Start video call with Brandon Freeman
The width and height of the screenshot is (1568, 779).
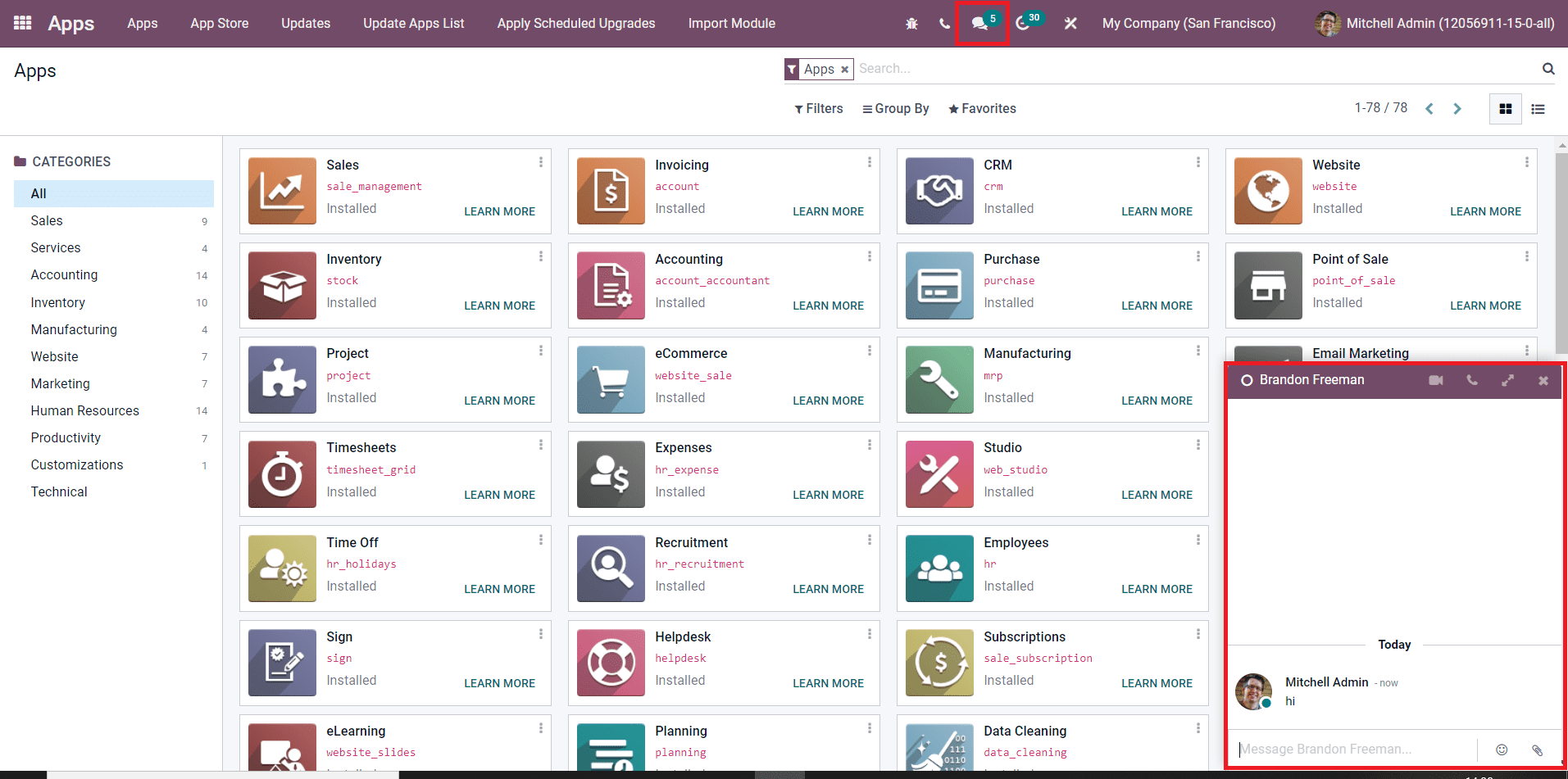1436,380
